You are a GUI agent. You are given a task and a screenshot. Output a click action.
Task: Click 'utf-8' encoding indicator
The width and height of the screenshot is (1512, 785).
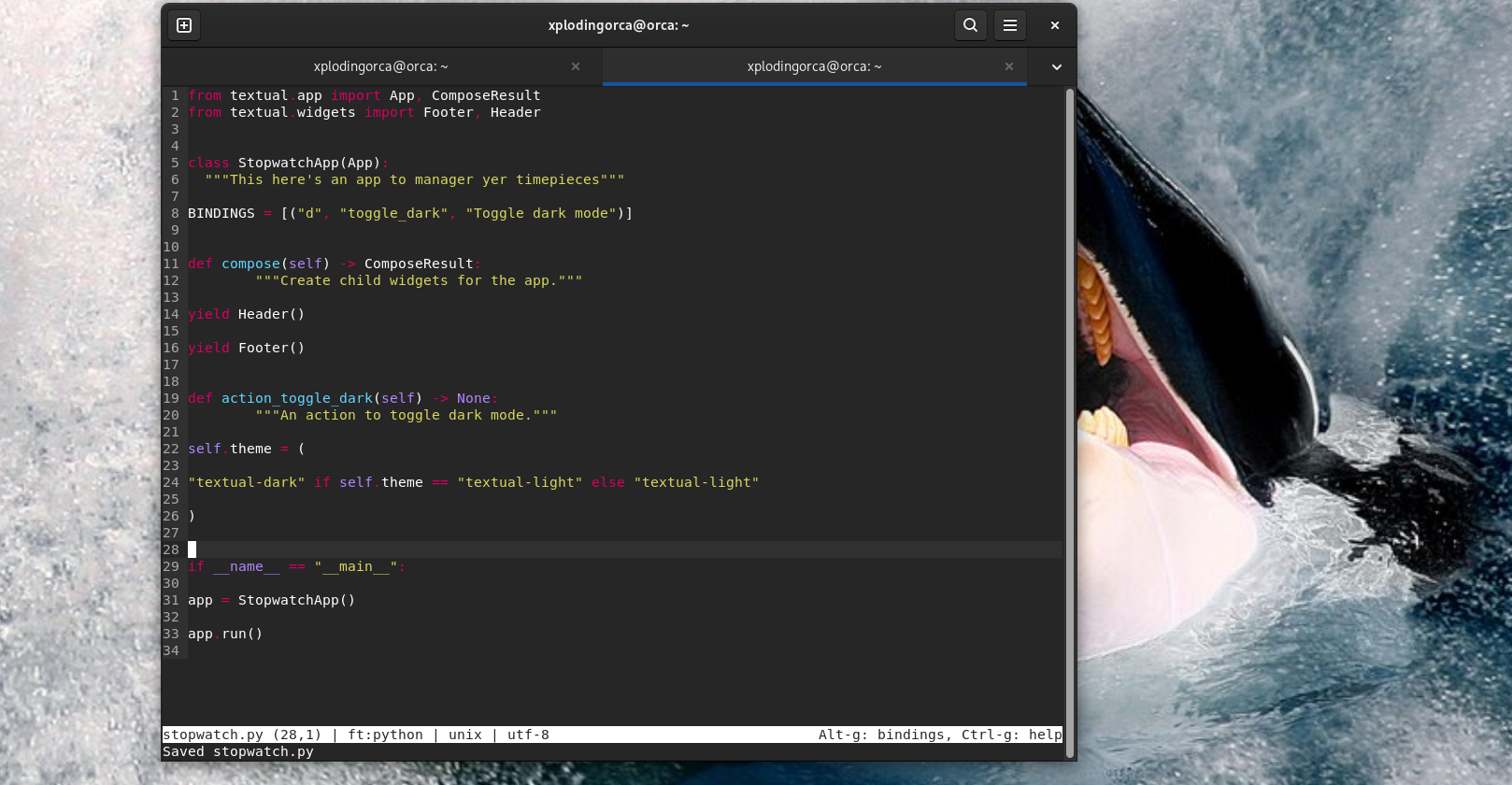pyautogui.click(x=528, y=735)
